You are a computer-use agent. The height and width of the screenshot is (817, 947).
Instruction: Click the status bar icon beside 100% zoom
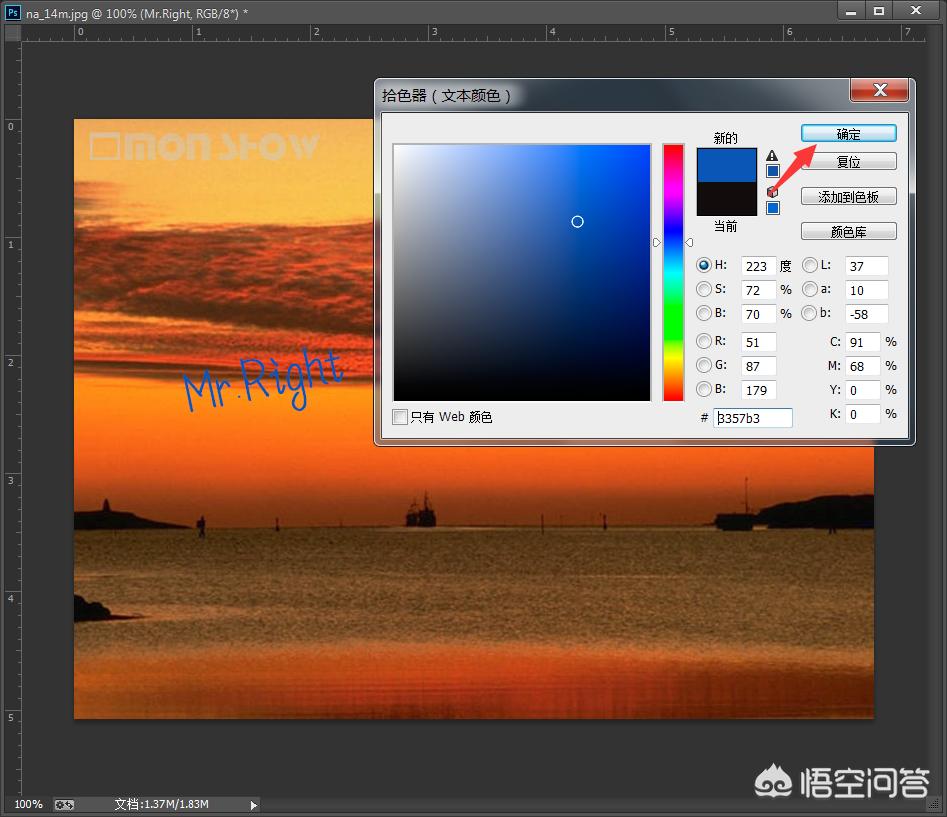(x=63, y=804)
